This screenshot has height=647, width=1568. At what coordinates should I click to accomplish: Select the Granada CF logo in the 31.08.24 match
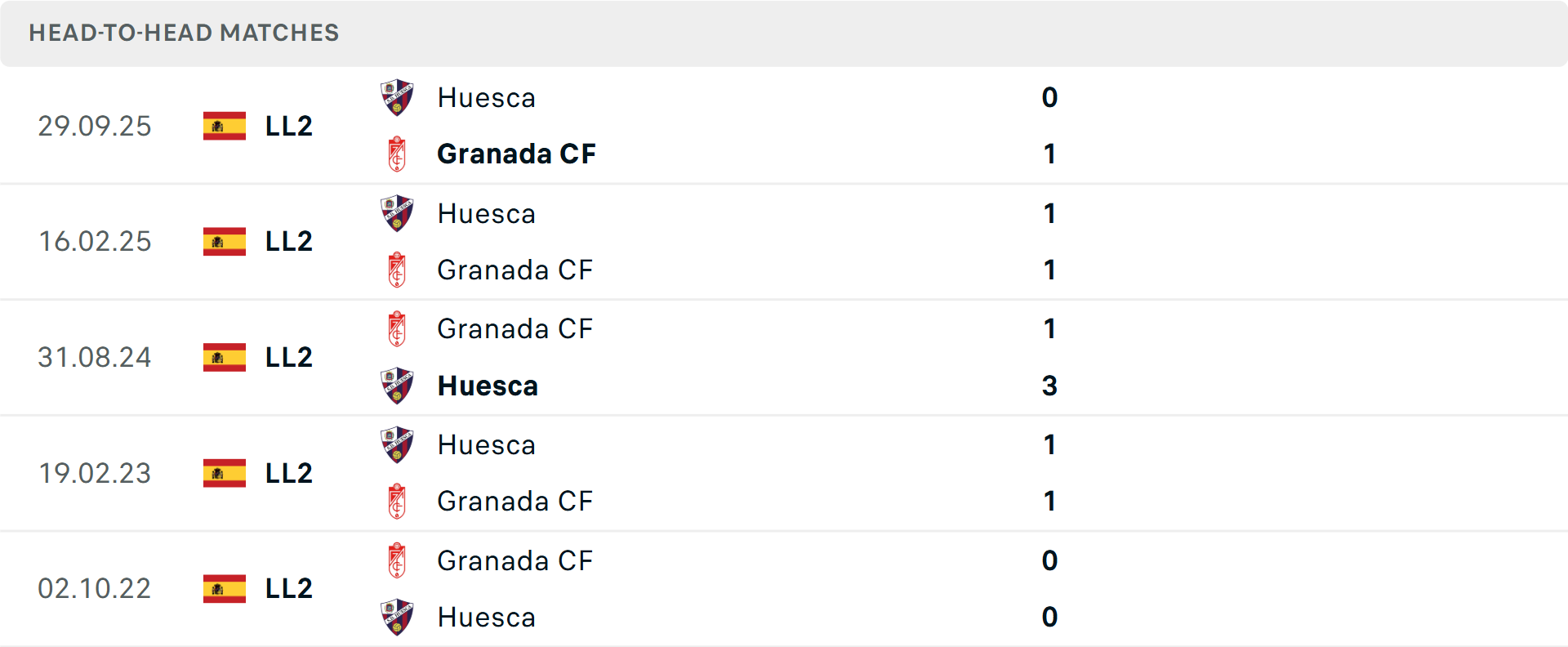tap(398, 328)
